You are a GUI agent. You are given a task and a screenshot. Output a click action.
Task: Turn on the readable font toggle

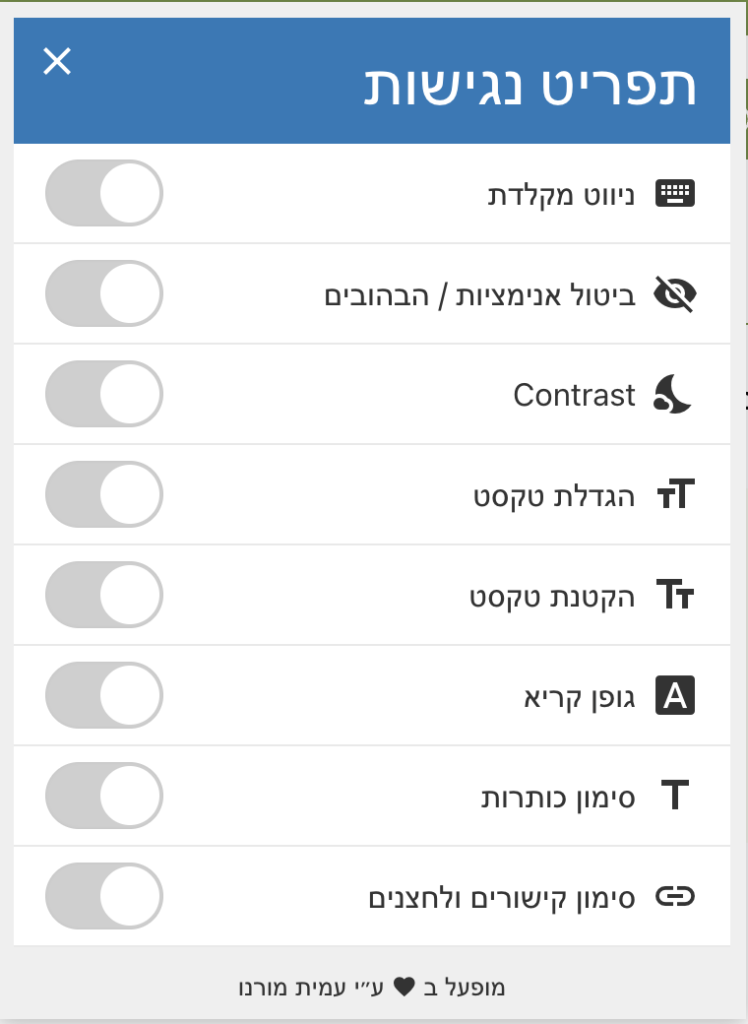point(104,695)
